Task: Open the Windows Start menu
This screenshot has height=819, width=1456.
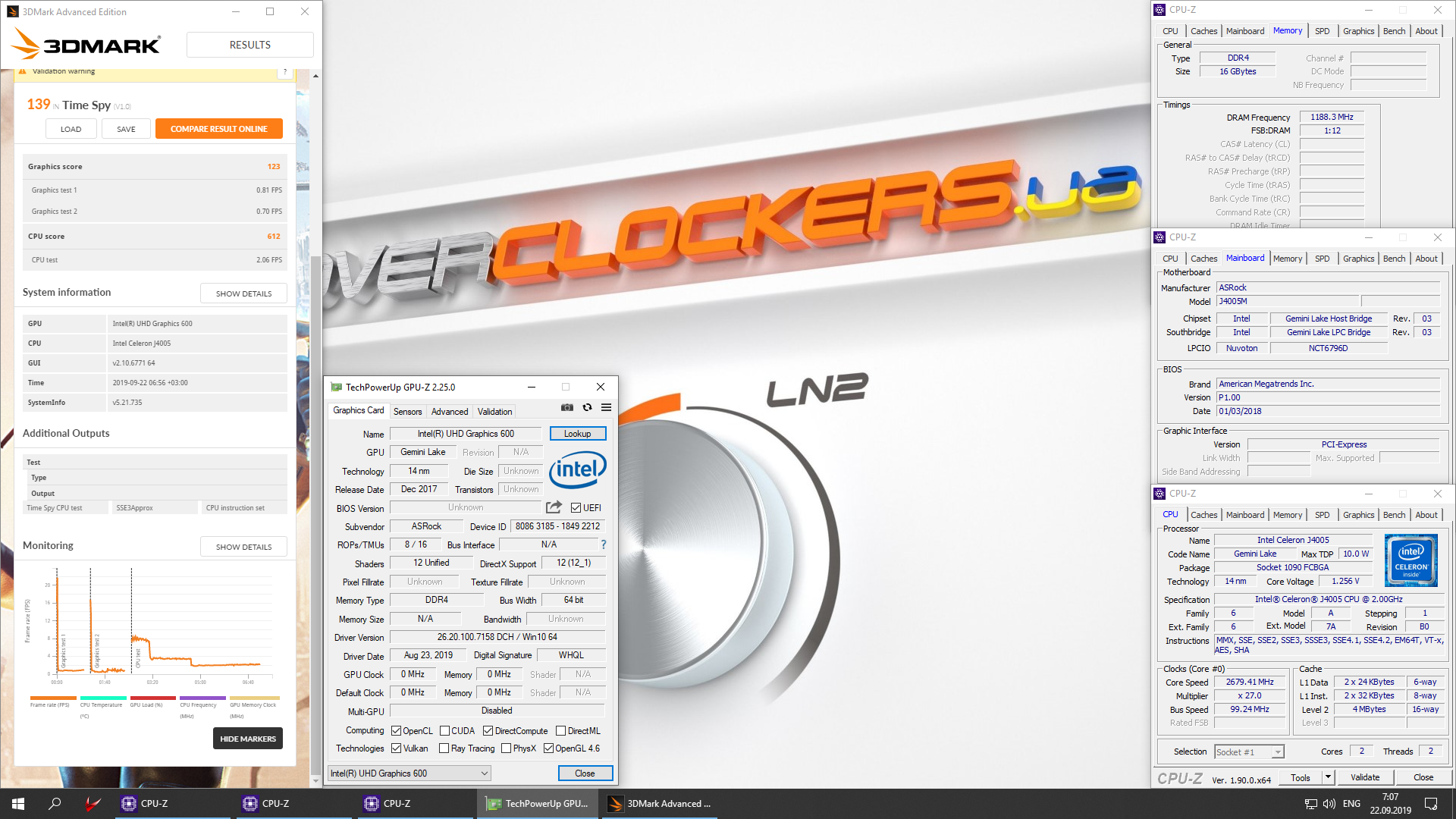Action: click(18, 804)
